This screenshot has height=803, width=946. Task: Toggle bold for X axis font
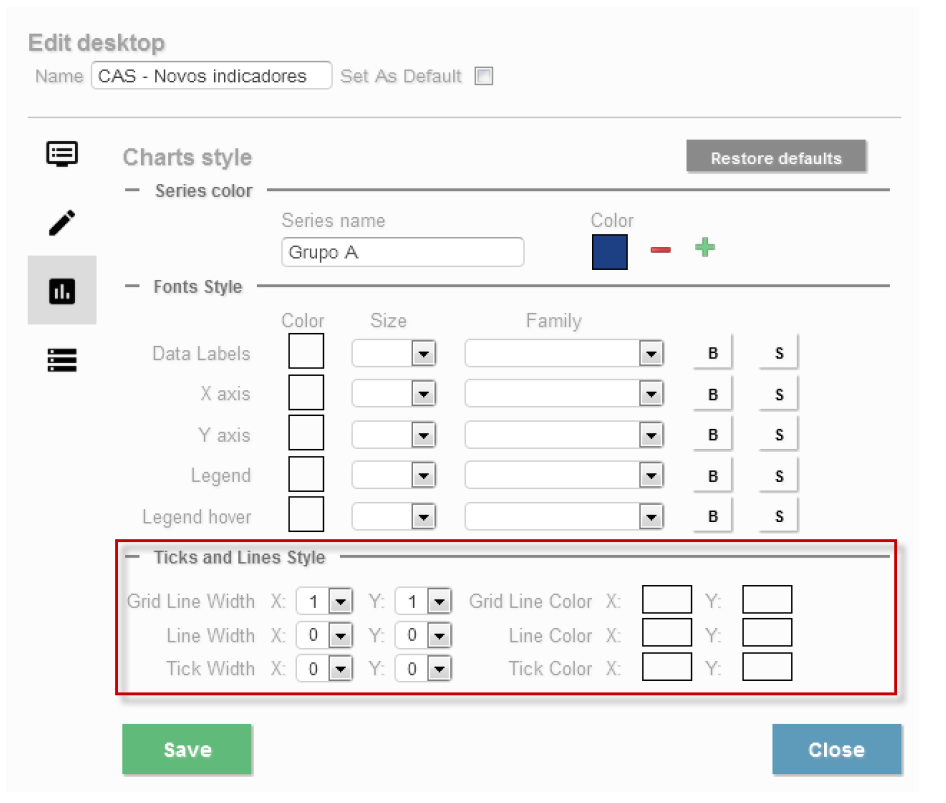713,394
